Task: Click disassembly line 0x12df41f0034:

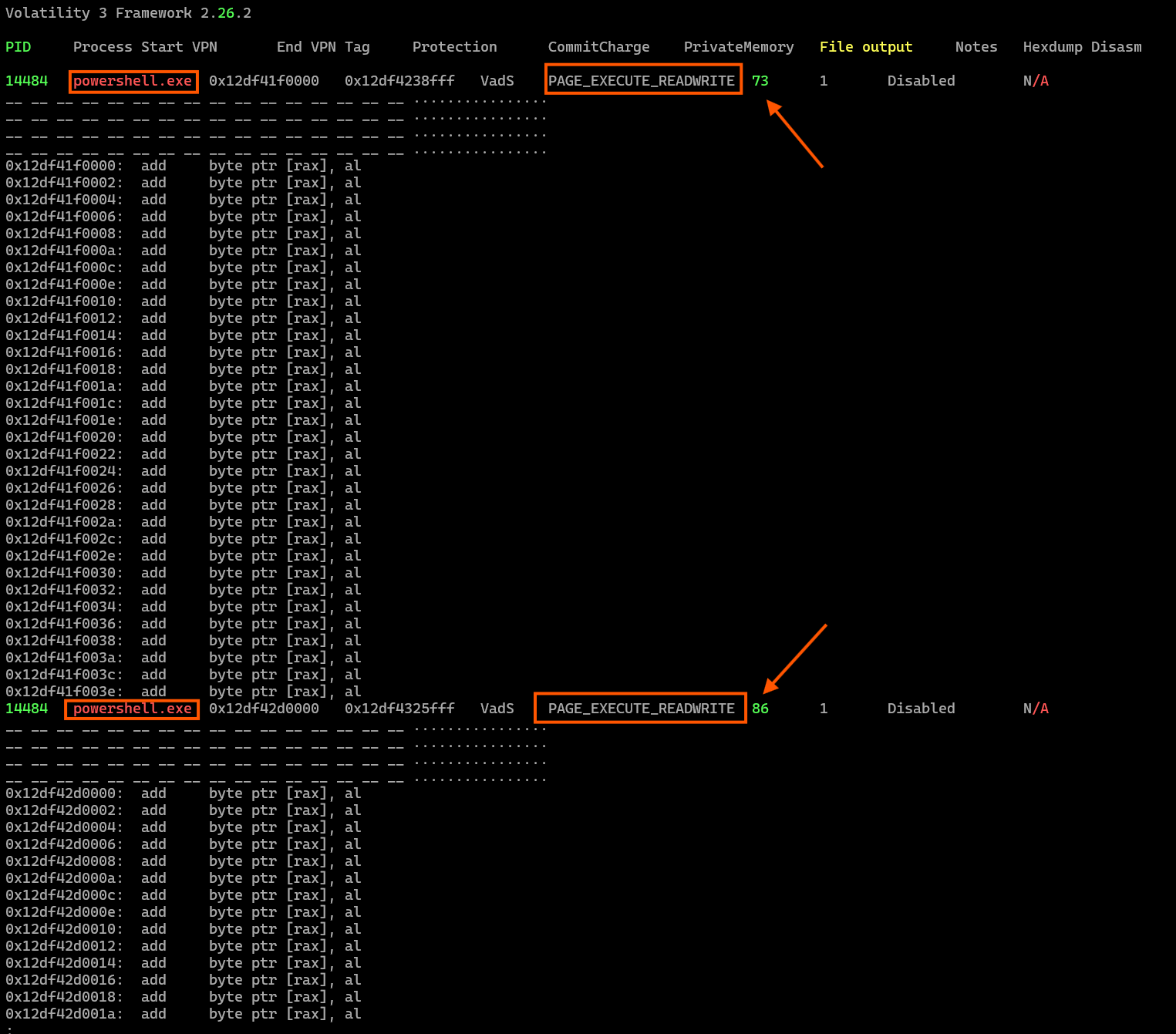Action: (x=184, y=607)
